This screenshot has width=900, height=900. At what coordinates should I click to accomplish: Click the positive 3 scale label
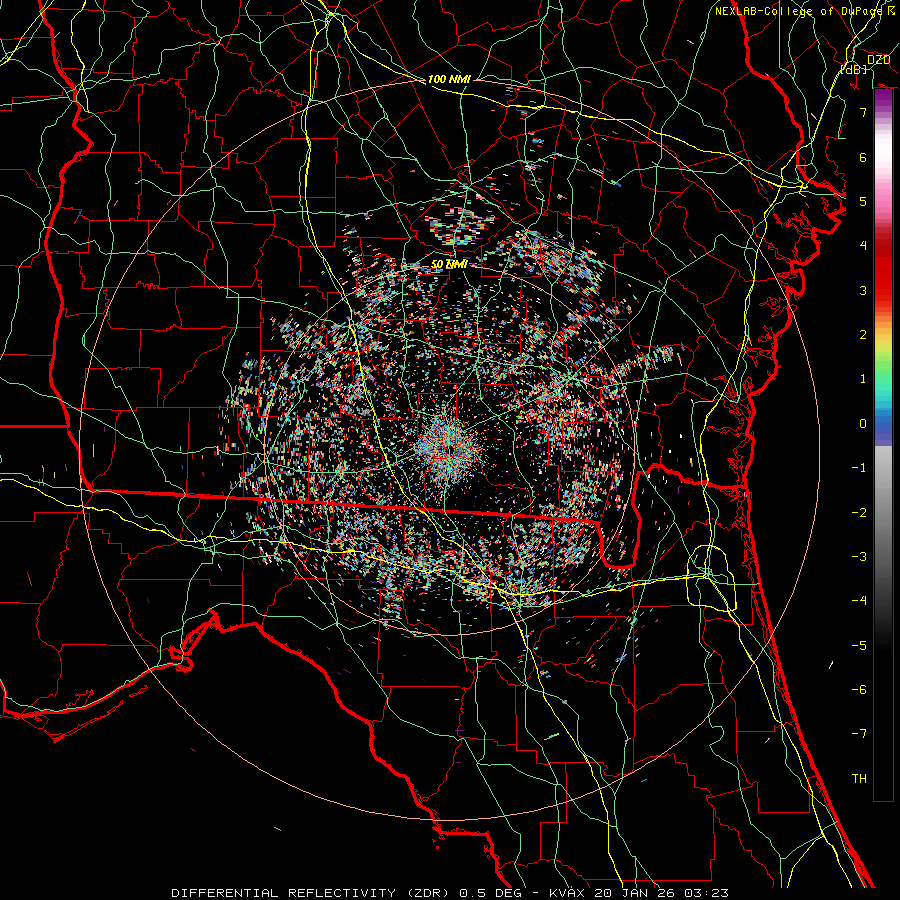863,290
